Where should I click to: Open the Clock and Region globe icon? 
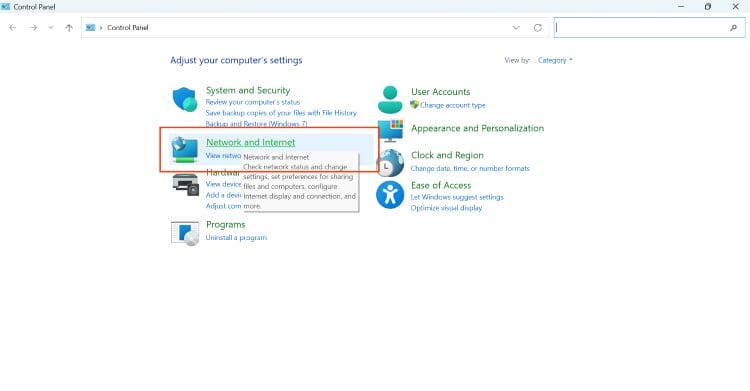point(390,163)
